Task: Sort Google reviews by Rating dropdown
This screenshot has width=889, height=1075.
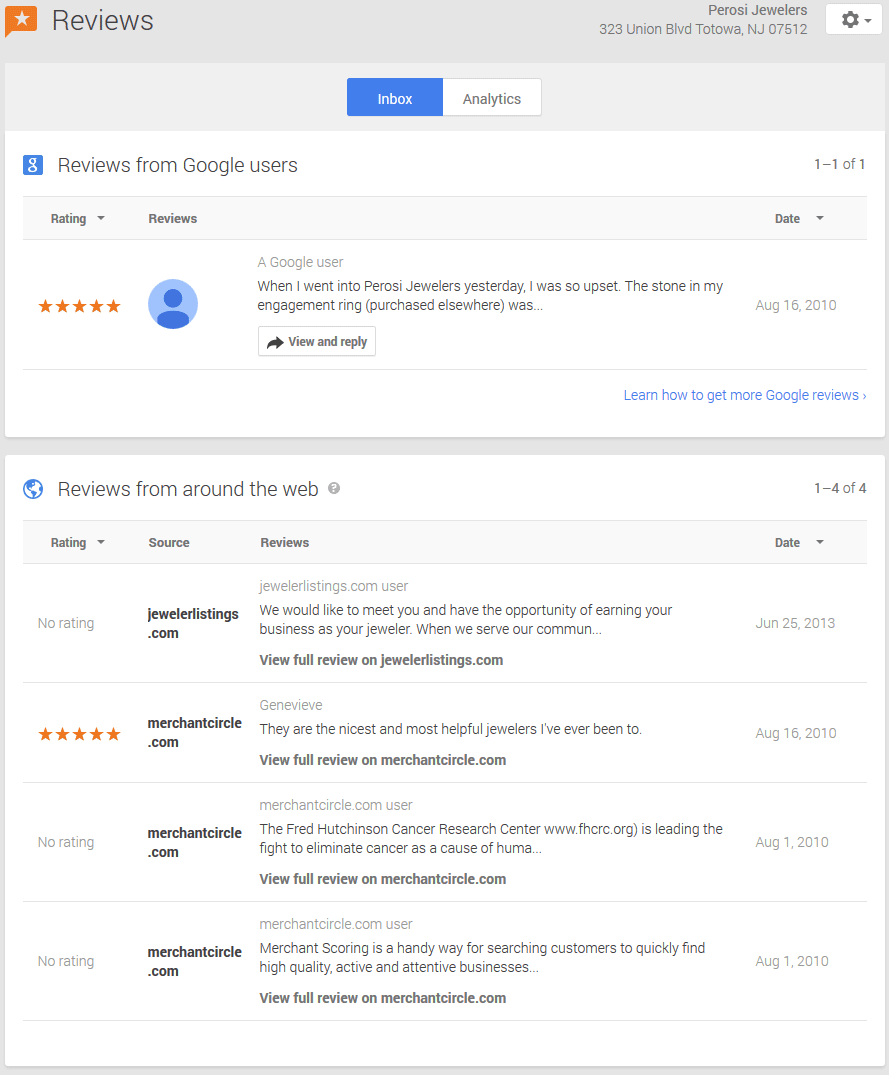Action: [x=77, y=219]
